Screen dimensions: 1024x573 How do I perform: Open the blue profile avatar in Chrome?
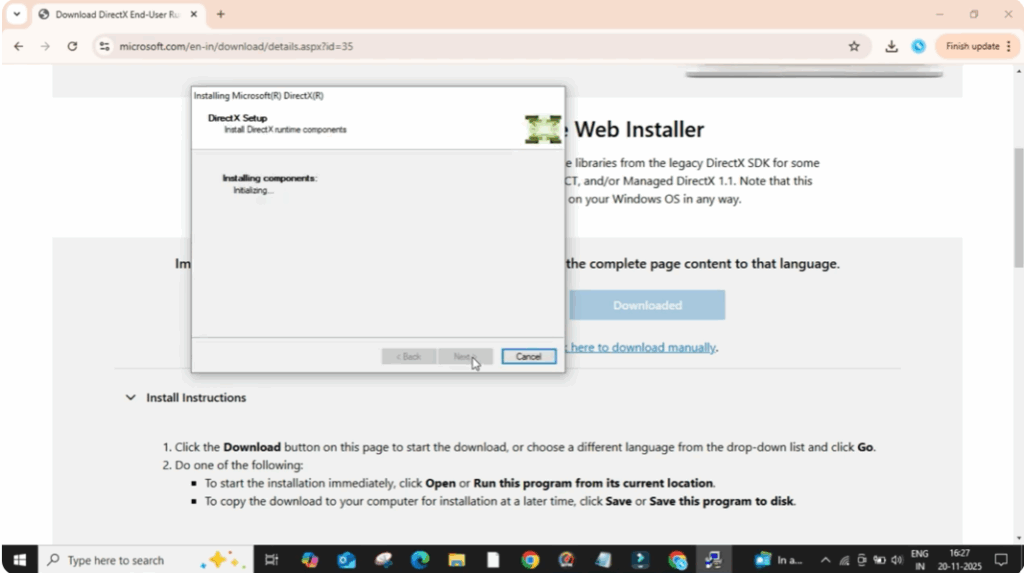tap(919, 46)
